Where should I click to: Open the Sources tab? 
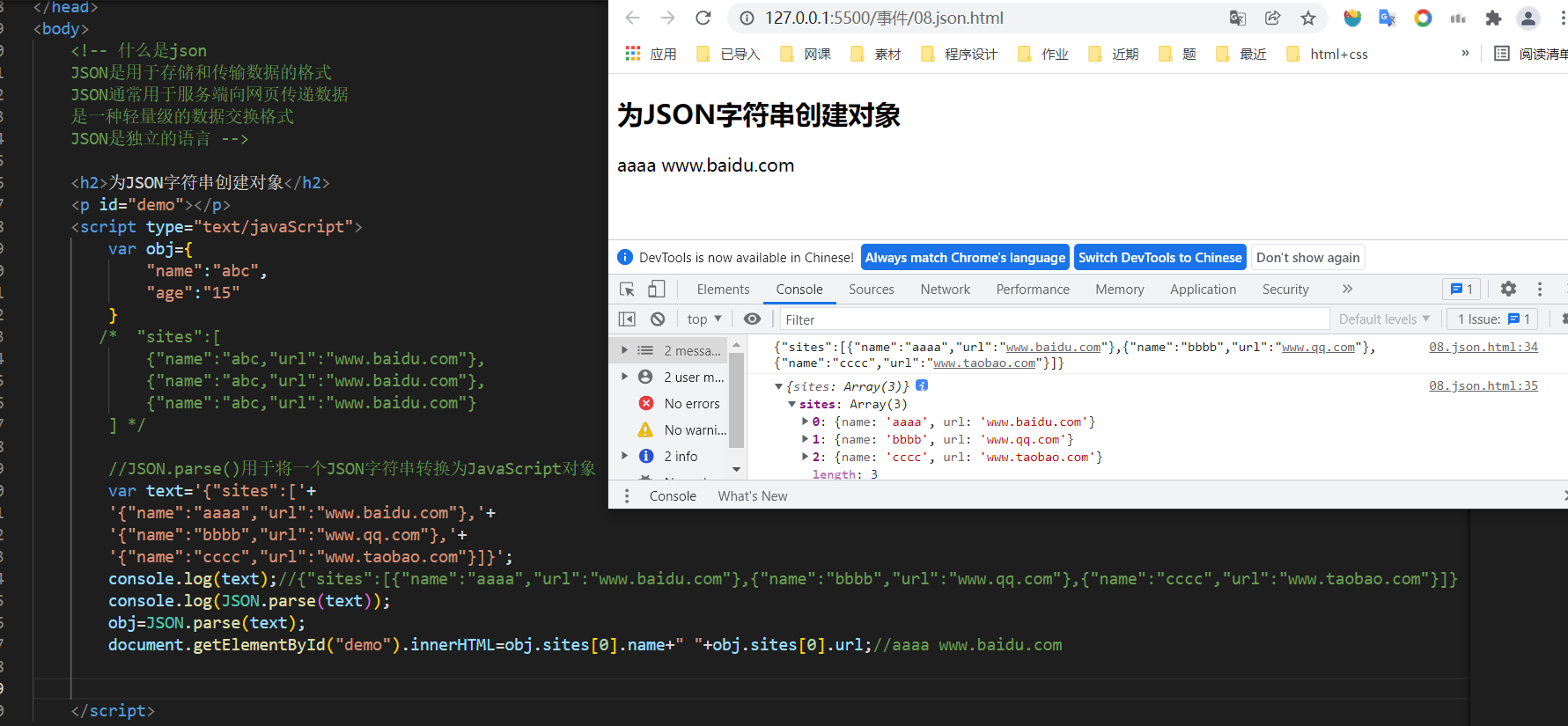pos(872,289)
